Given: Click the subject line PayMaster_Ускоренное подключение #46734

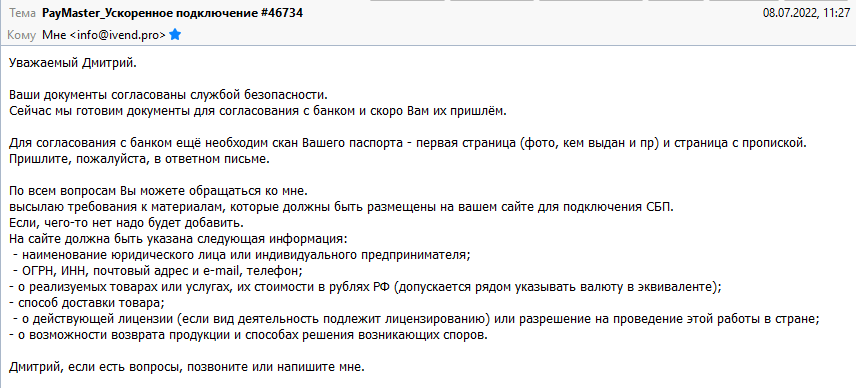Looking at the screenshot, I should 173,13.
